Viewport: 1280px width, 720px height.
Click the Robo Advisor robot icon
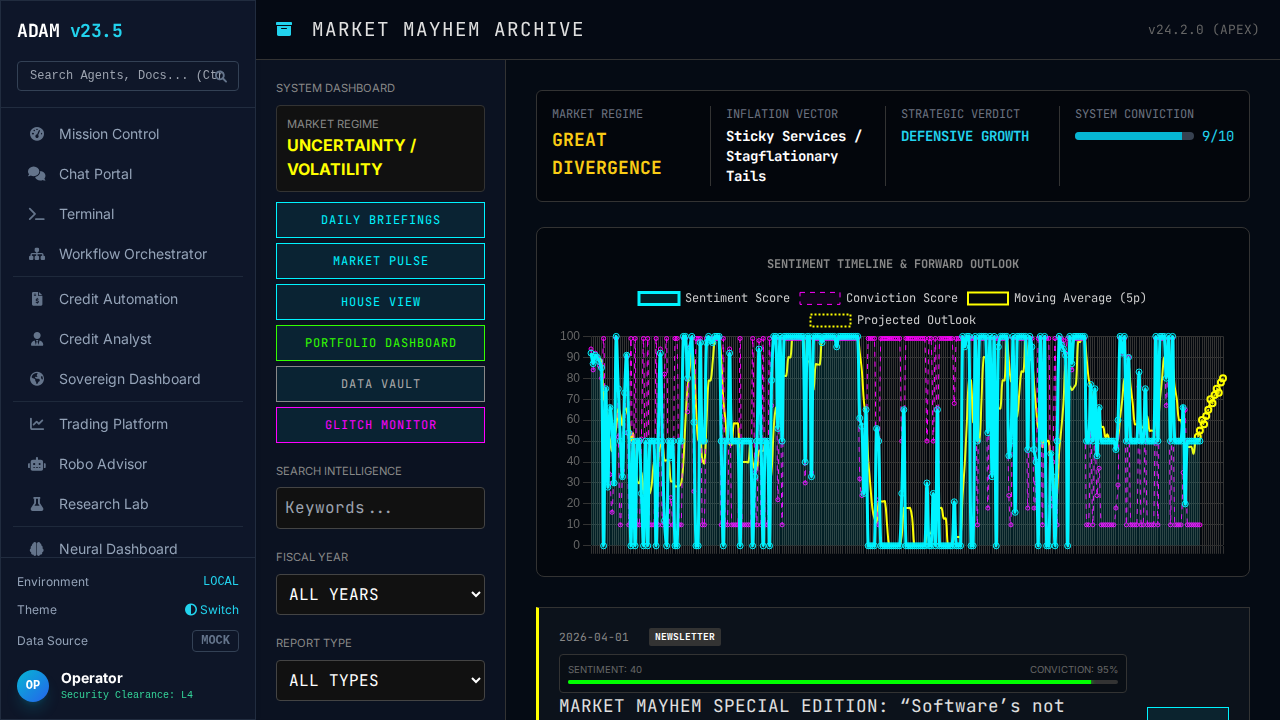coord(37,464)
